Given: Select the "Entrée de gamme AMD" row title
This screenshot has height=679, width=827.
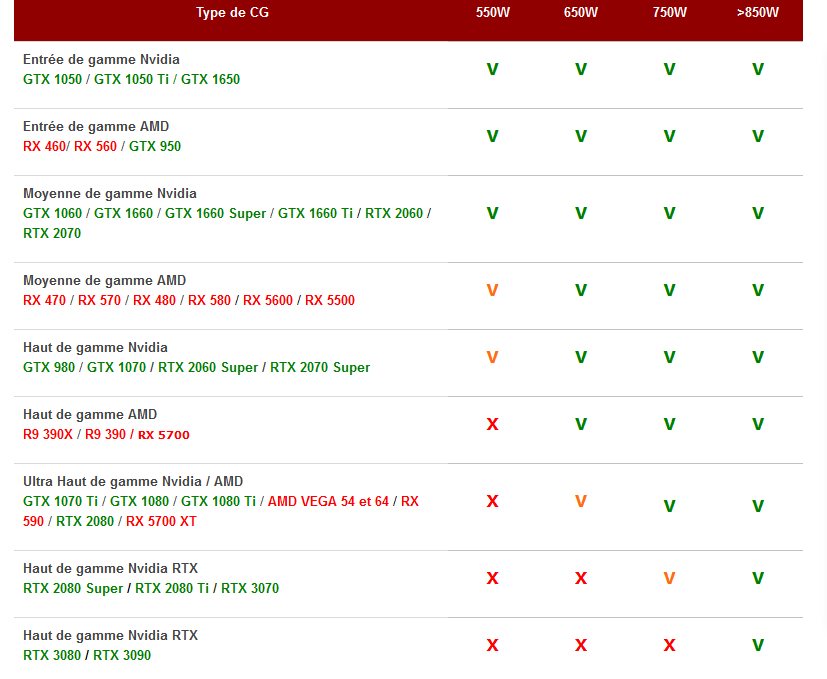Looking at the screenshot, I should [96, 127].
